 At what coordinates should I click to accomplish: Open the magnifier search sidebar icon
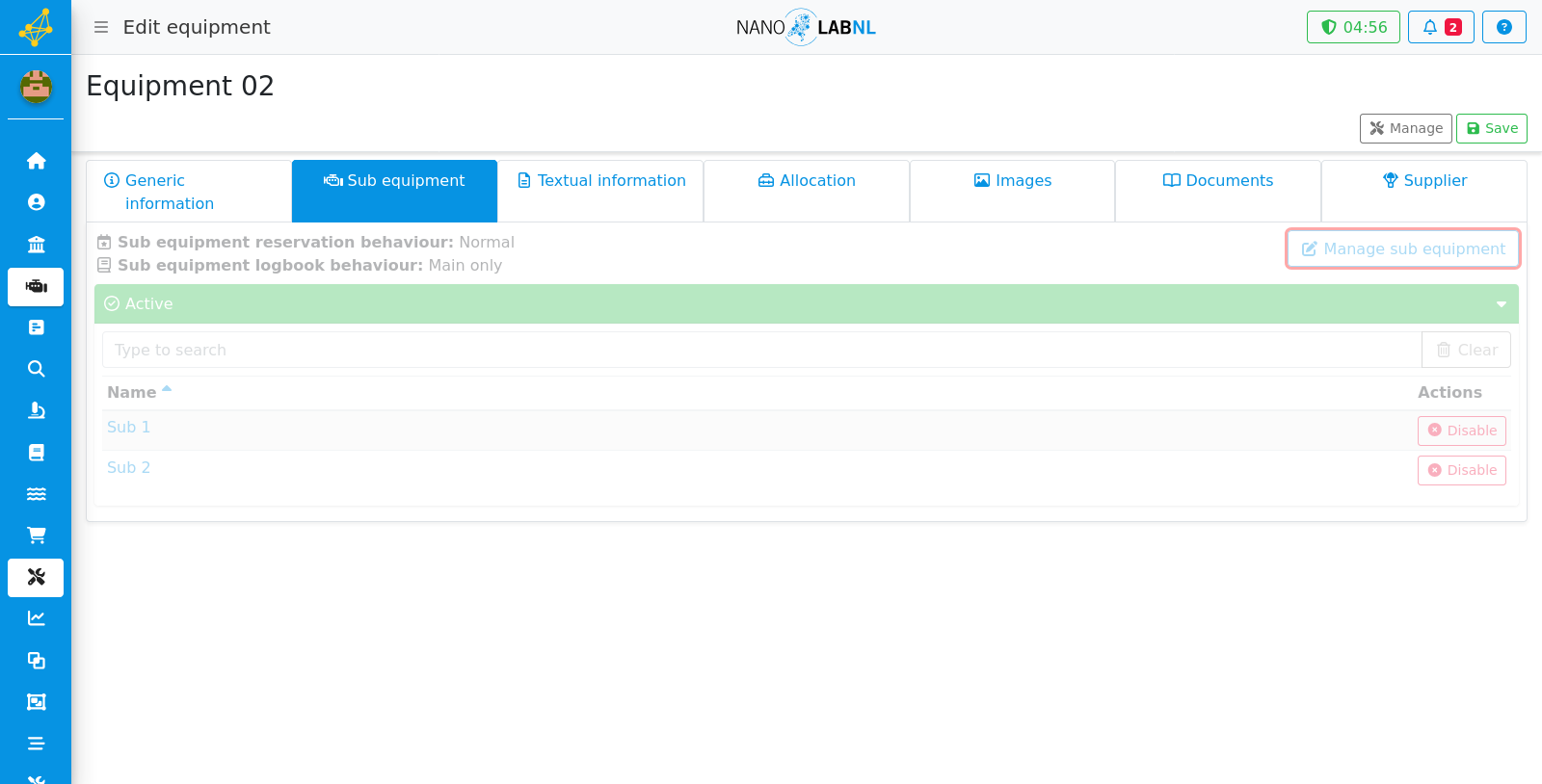coord(36,369)
